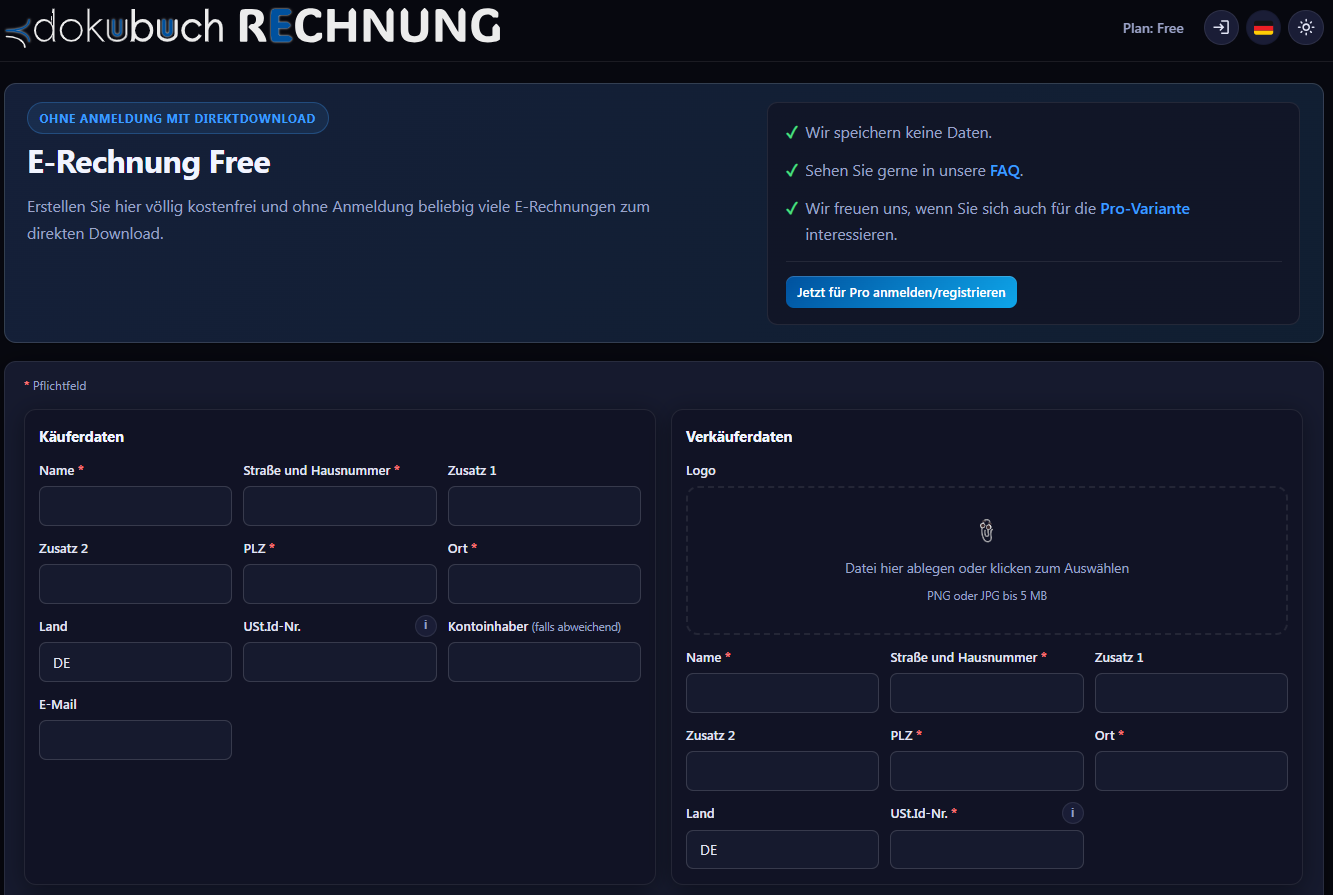Click the login arrow icon in header
This screenshot has width=1333, height=895.
point(1221,28)
